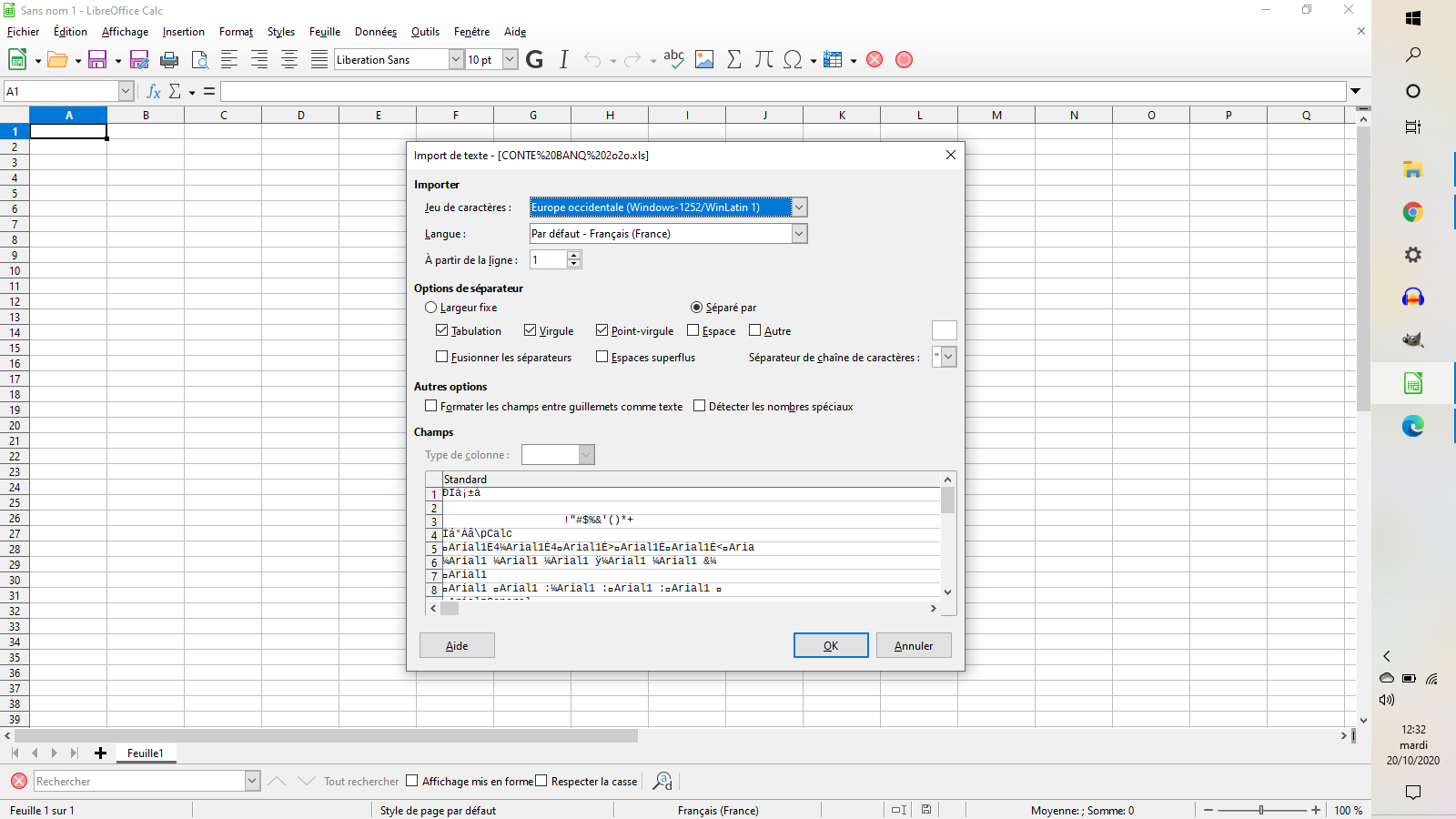The image size is (1456, 819).
Task: Check the Autre separator checkbox
Action: pos(755,330)
